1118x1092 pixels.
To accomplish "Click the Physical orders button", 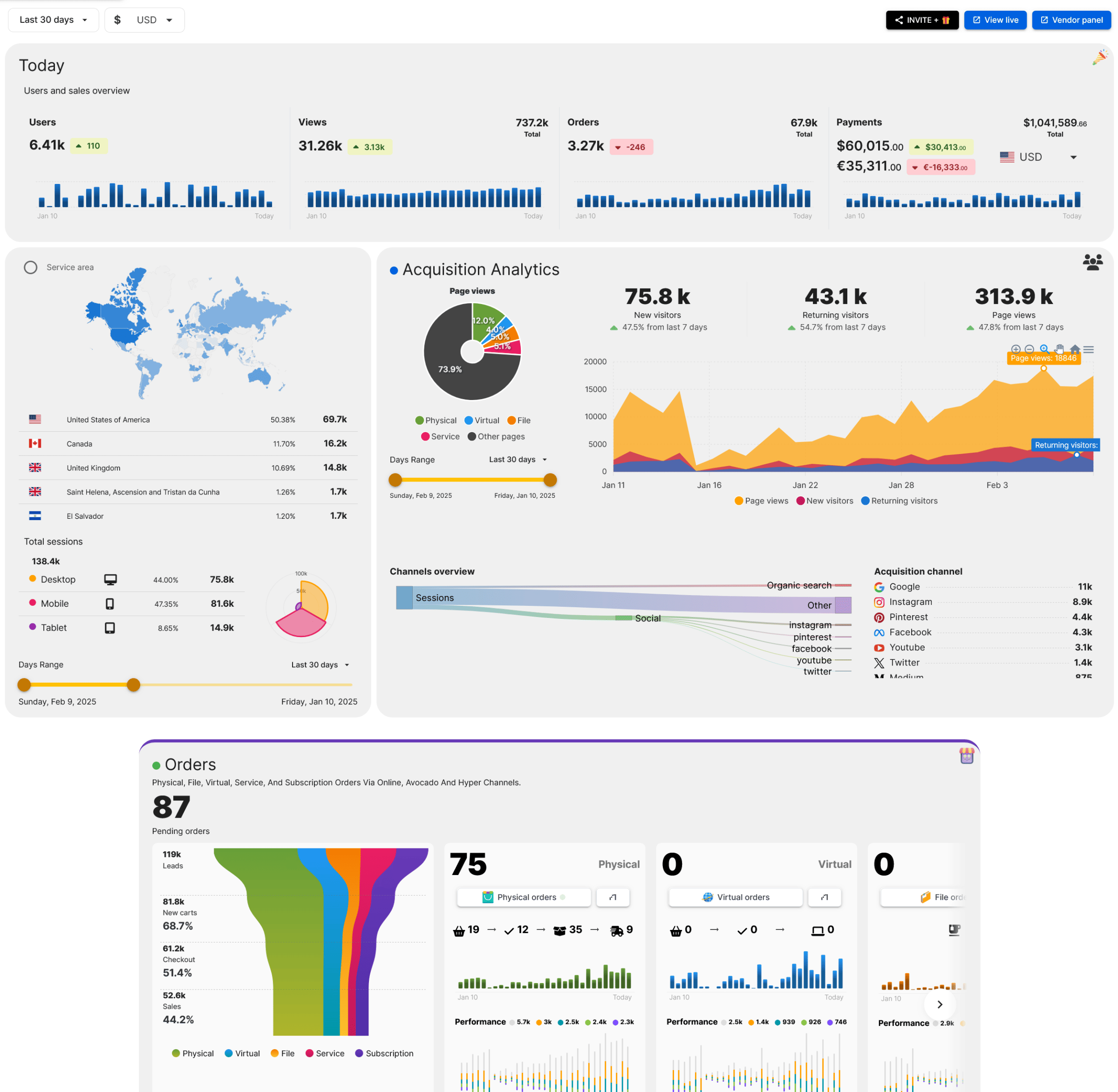I will (x=524, y=897).
